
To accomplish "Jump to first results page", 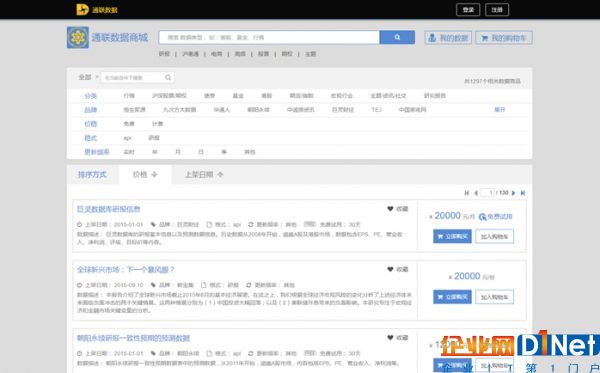I will tap(466, 193).
